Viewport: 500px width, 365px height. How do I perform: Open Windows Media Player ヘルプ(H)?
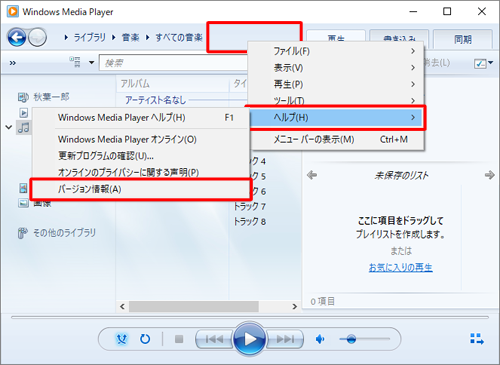[x=141, y=118]
